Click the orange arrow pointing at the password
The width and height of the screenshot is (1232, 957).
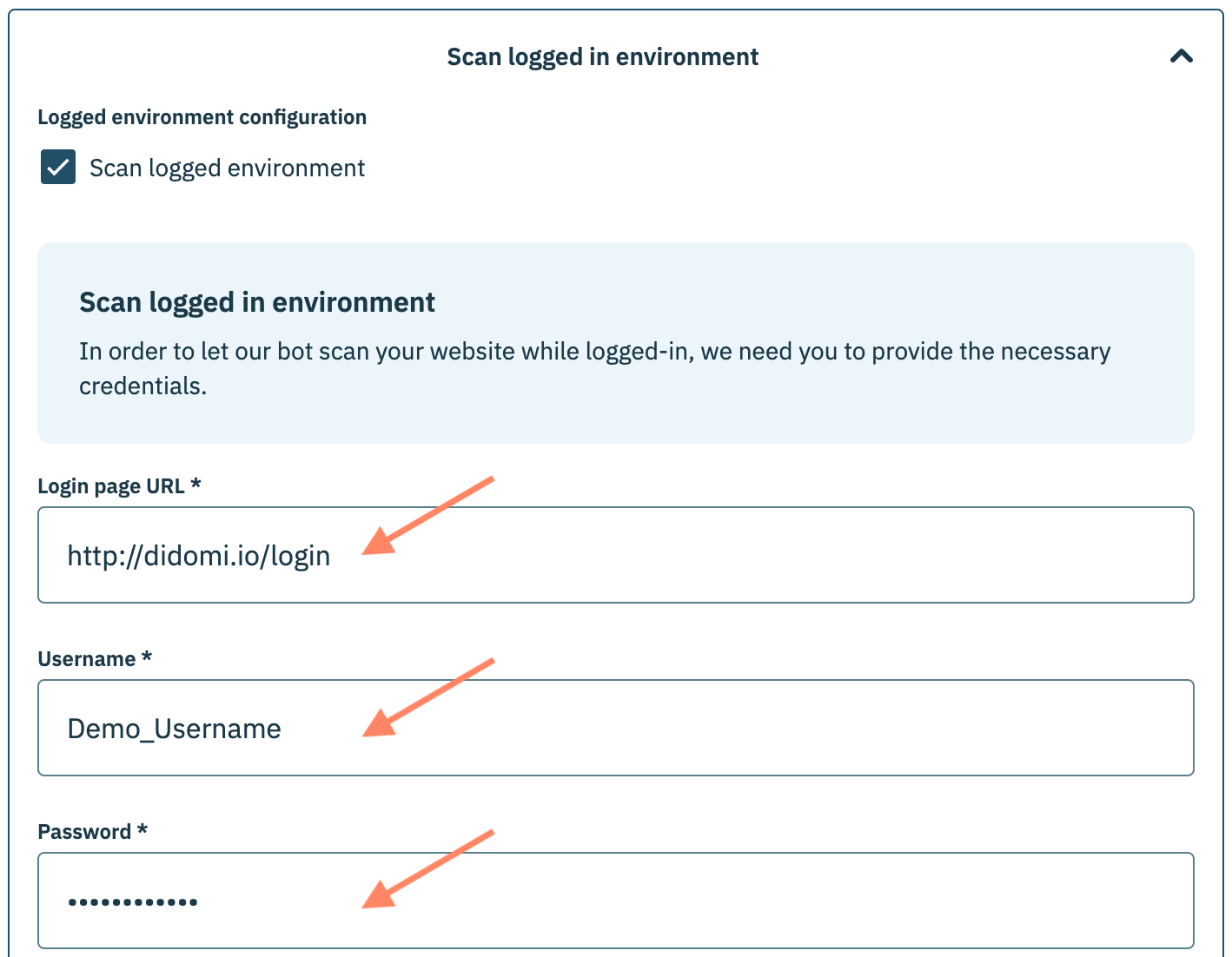click(426, 870)
